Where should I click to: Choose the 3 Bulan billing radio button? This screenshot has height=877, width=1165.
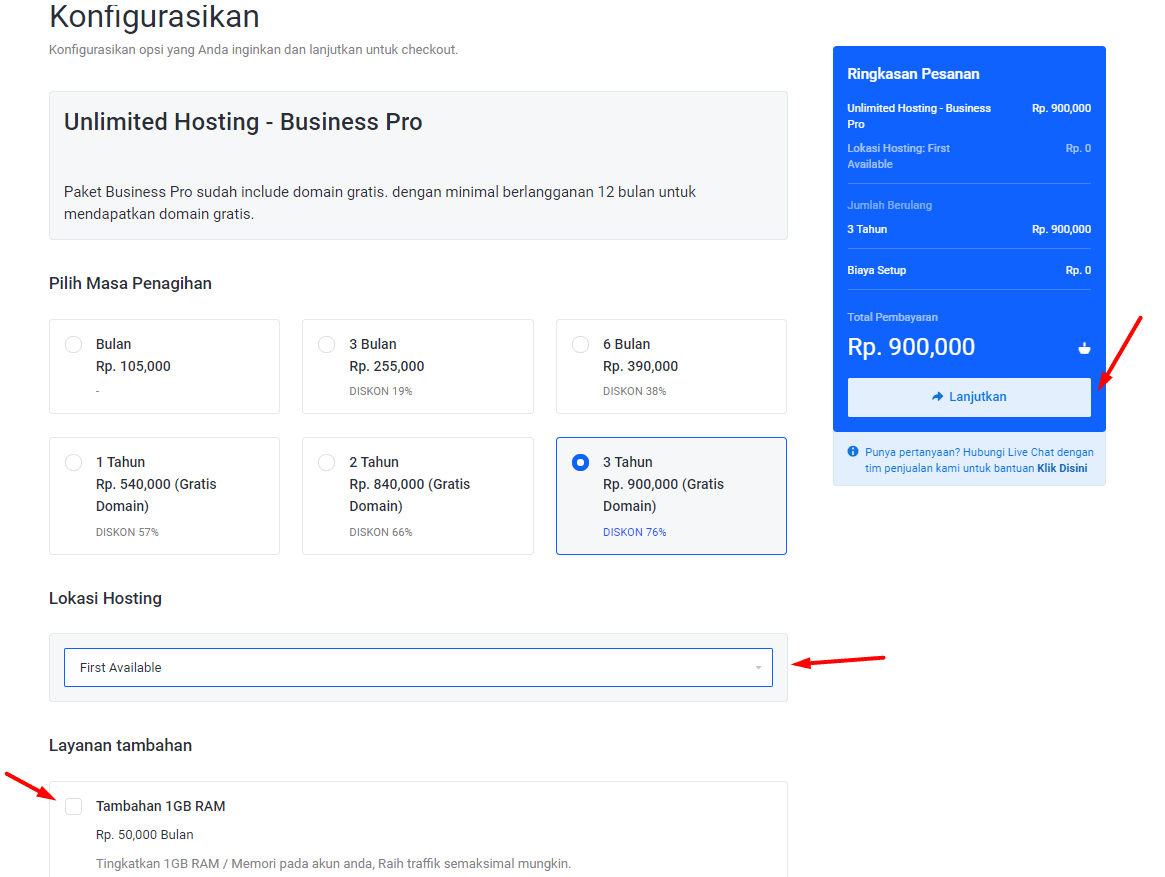coord(327,345)
